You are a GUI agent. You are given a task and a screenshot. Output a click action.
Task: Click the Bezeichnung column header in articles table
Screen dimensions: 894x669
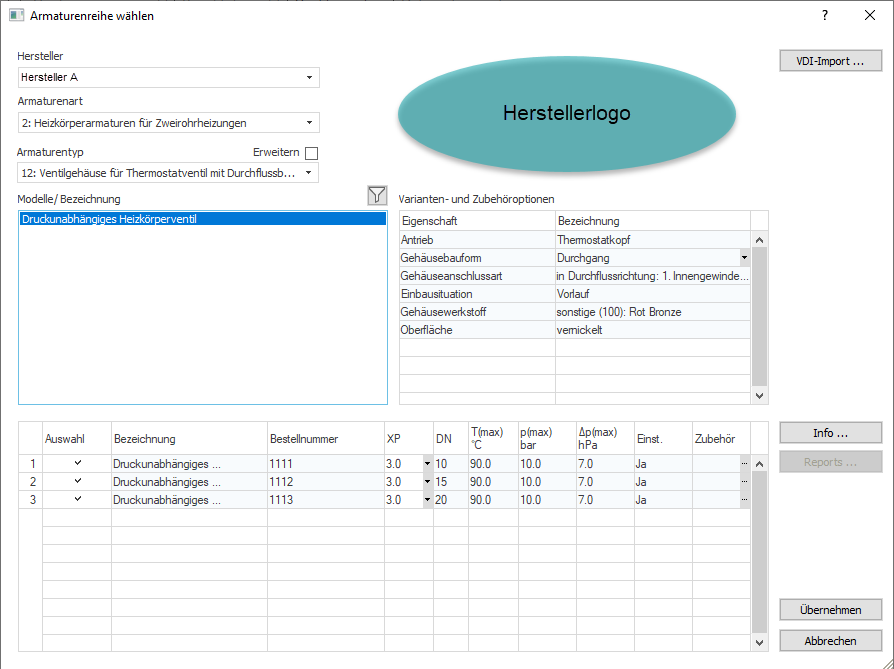click(x=189, y=439)
